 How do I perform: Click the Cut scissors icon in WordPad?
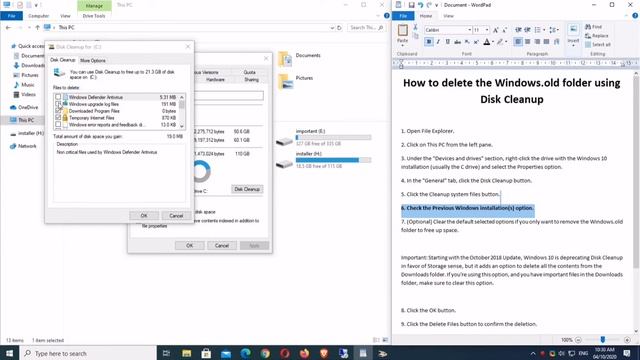pyautogui.click(x=415, y=27)
